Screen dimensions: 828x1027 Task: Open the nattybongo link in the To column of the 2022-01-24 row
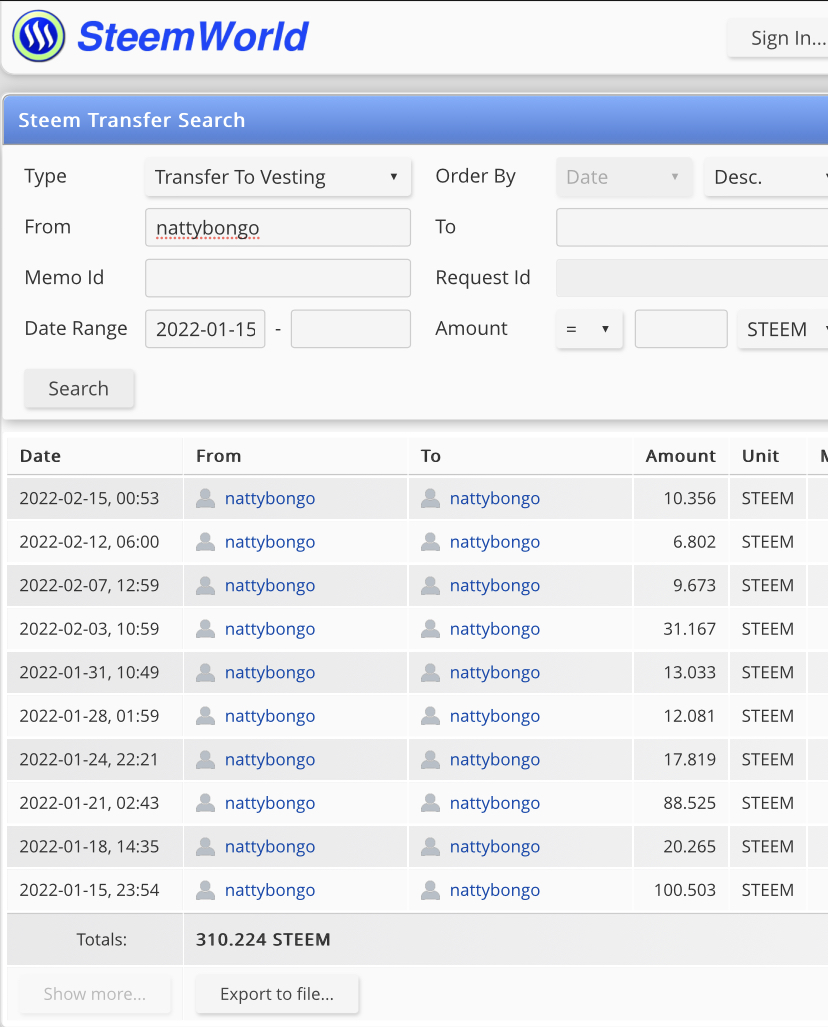point(495,760)
